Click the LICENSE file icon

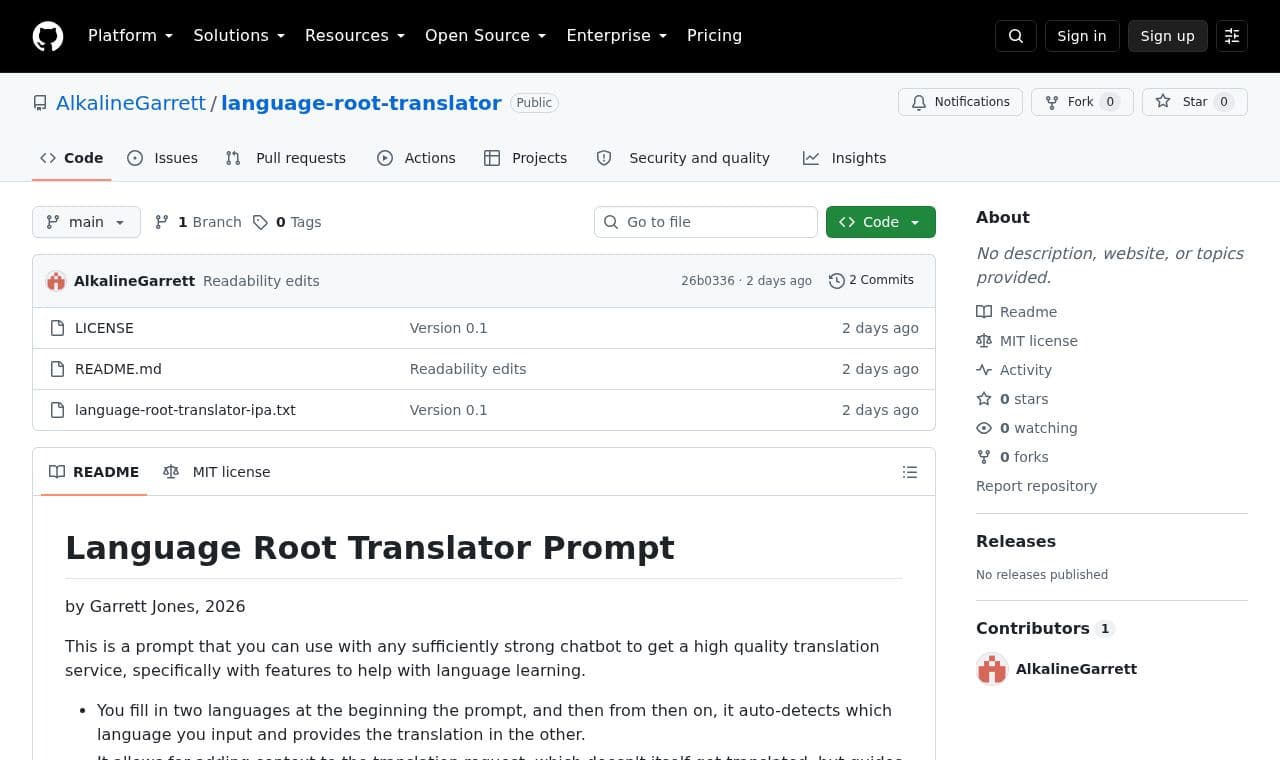(x=58, y=328)
